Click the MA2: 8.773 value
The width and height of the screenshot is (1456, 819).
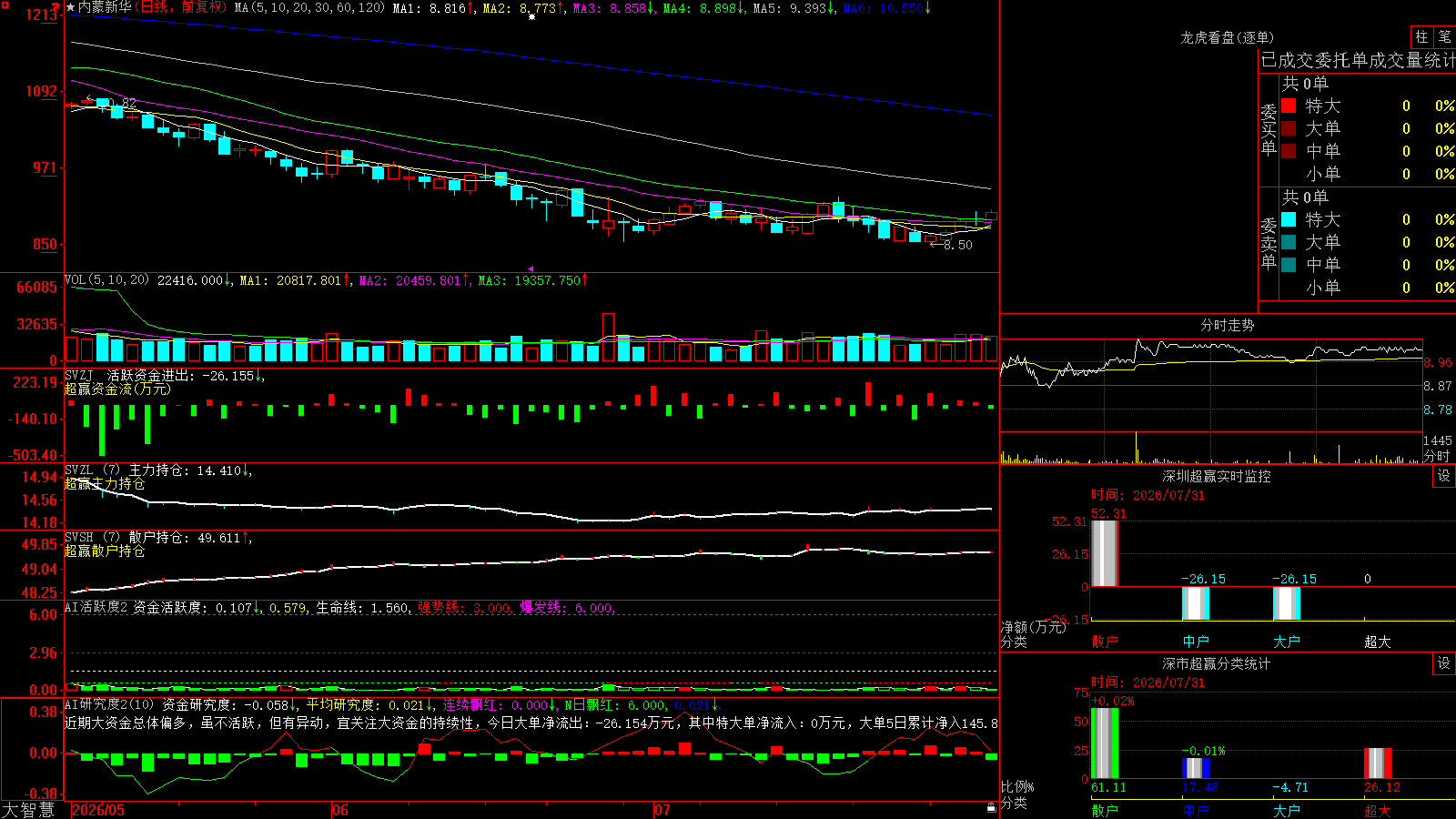tap(523, 8)
